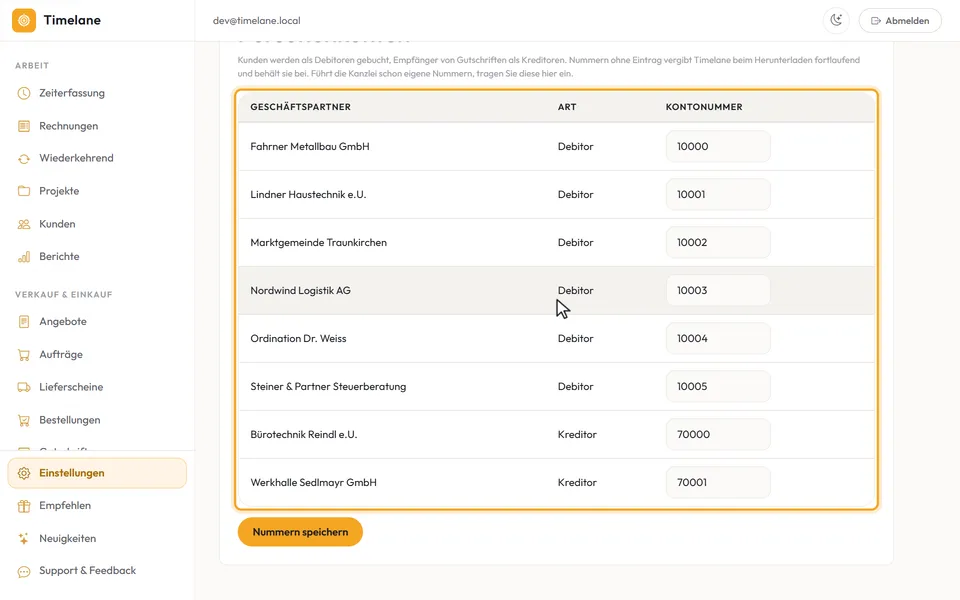Open Lieferscheine truck icon
Screen dimensions: 960x600
click(24, 387)
